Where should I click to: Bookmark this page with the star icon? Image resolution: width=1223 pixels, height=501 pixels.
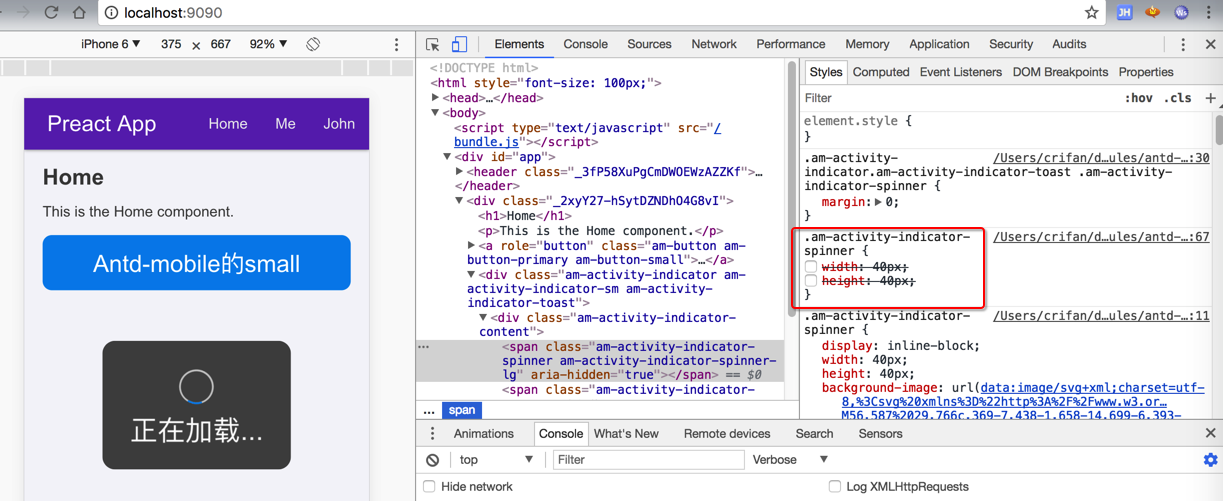pyautogui.click(x=1091, y=13)
